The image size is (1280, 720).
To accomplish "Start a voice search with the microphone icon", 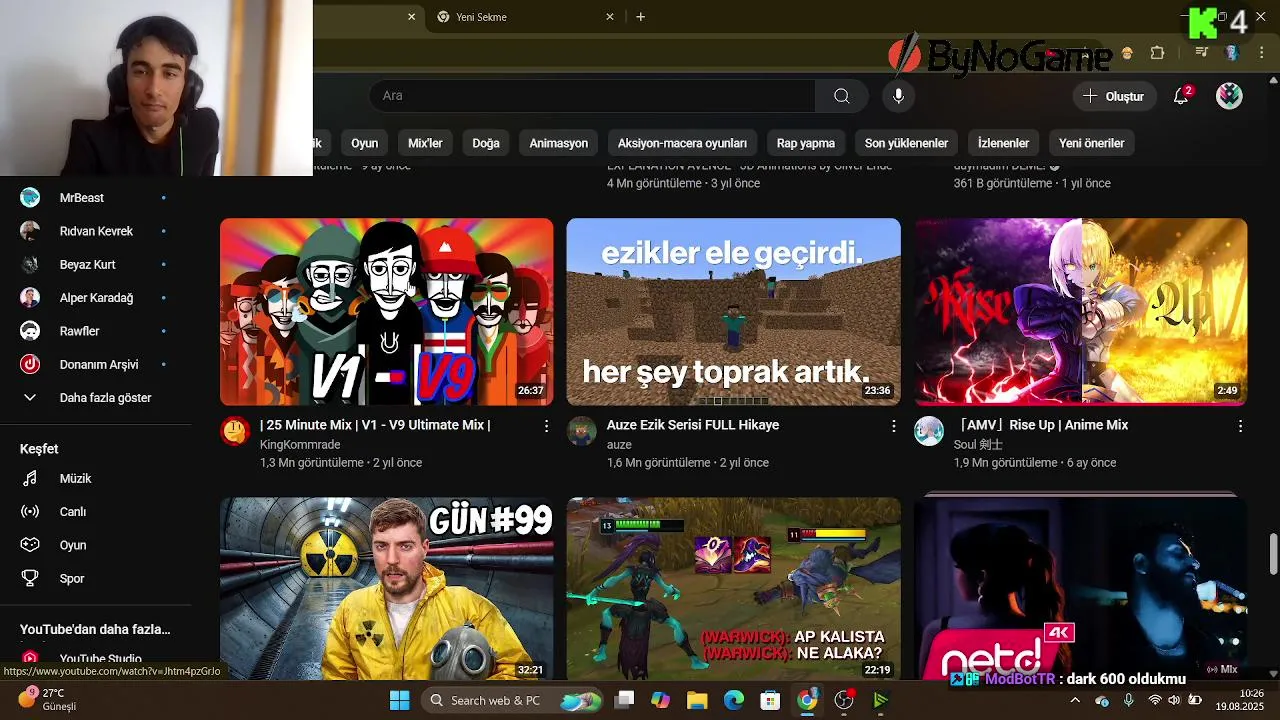I will pos(898,96).
